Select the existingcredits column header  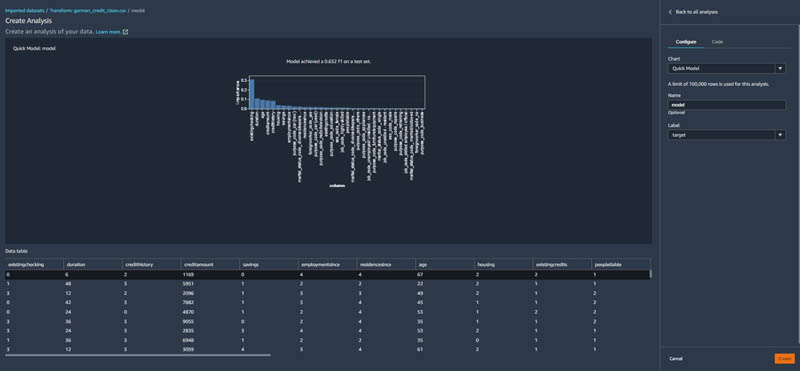562,265
